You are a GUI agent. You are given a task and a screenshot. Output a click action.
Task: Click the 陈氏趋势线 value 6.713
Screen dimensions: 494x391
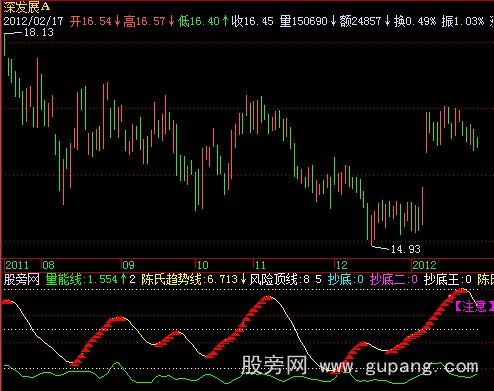[x=189, y=279]
